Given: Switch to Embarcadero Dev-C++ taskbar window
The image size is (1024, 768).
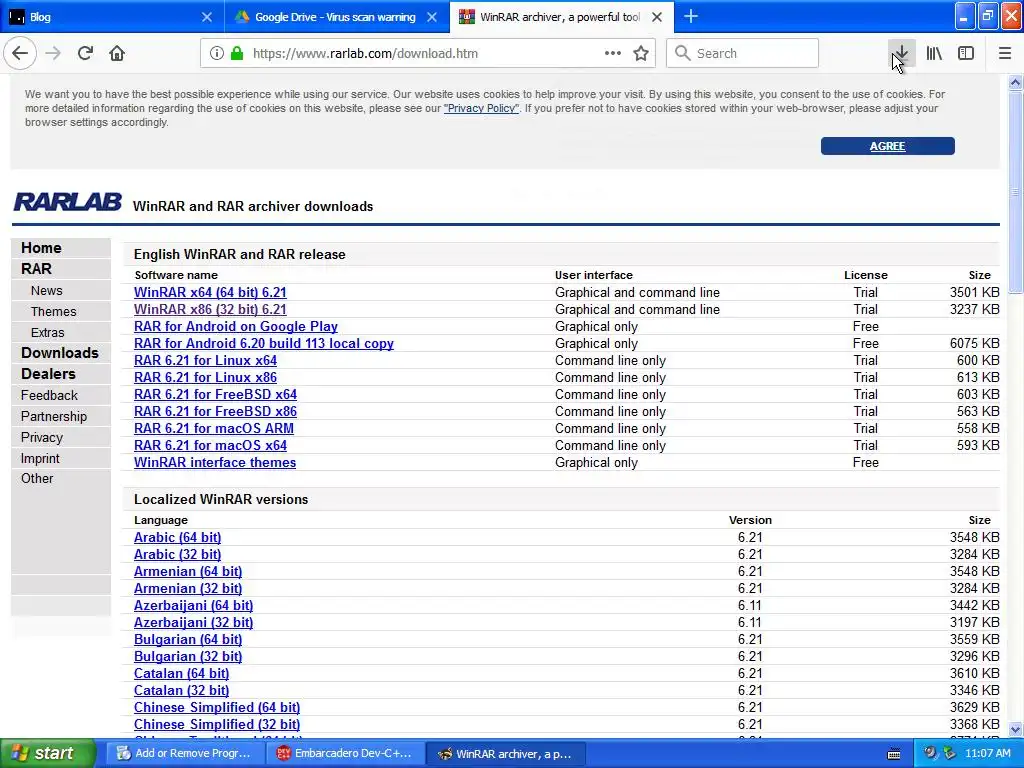Looking at the screenshot, I should (x=345, y=754).
